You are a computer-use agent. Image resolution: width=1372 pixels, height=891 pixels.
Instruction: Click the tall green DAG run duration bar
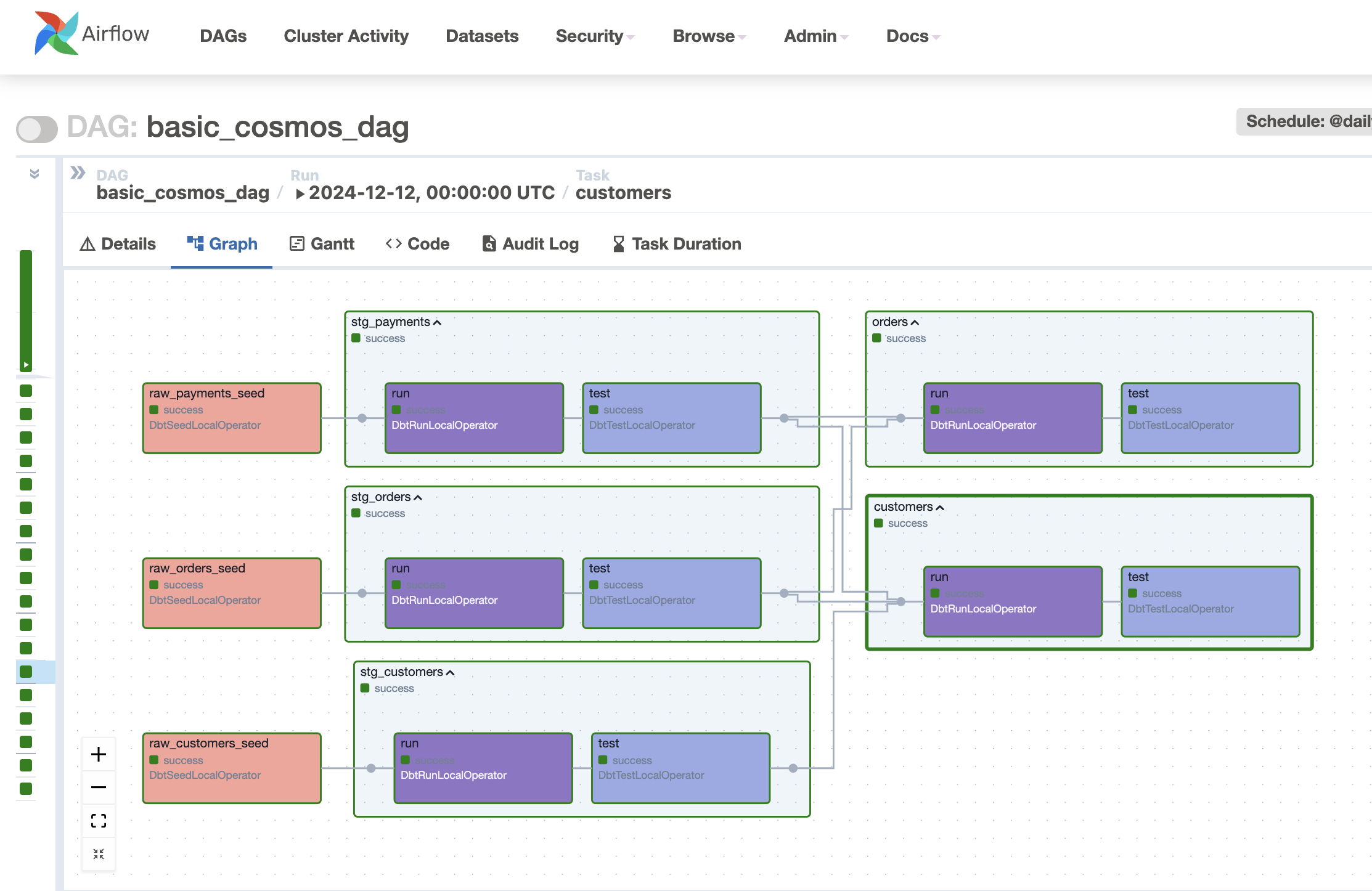click(26, 309)
